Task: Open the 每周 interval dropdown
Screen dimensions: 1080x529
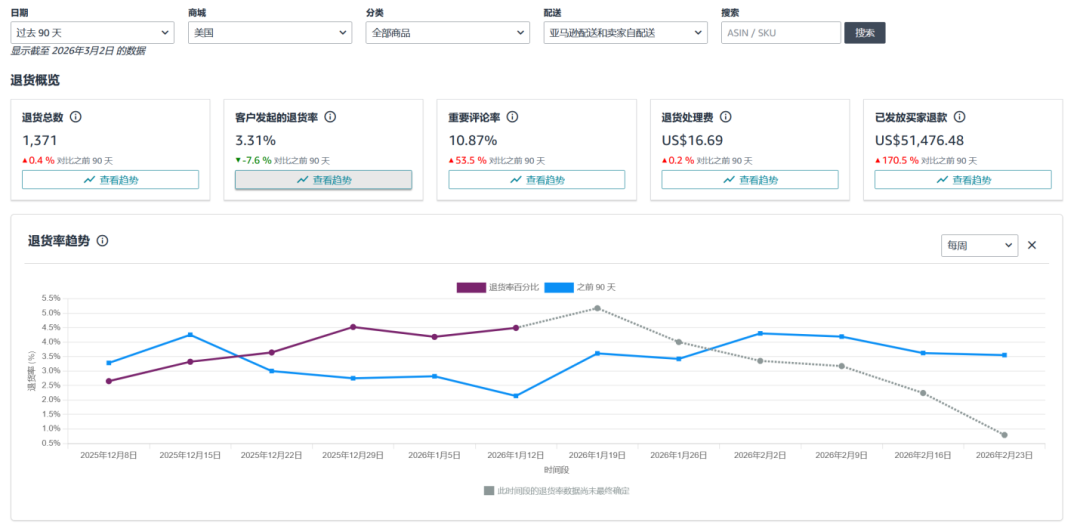Action: click(x=979, y=245)
